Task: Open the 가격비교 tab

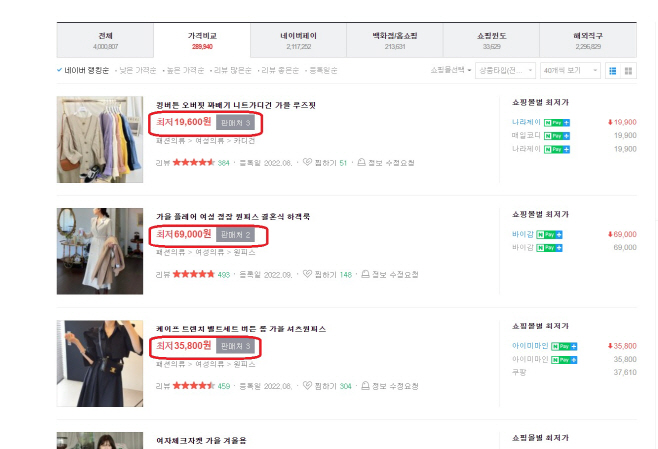Action: pyautogui.click(x=202, y=41)
